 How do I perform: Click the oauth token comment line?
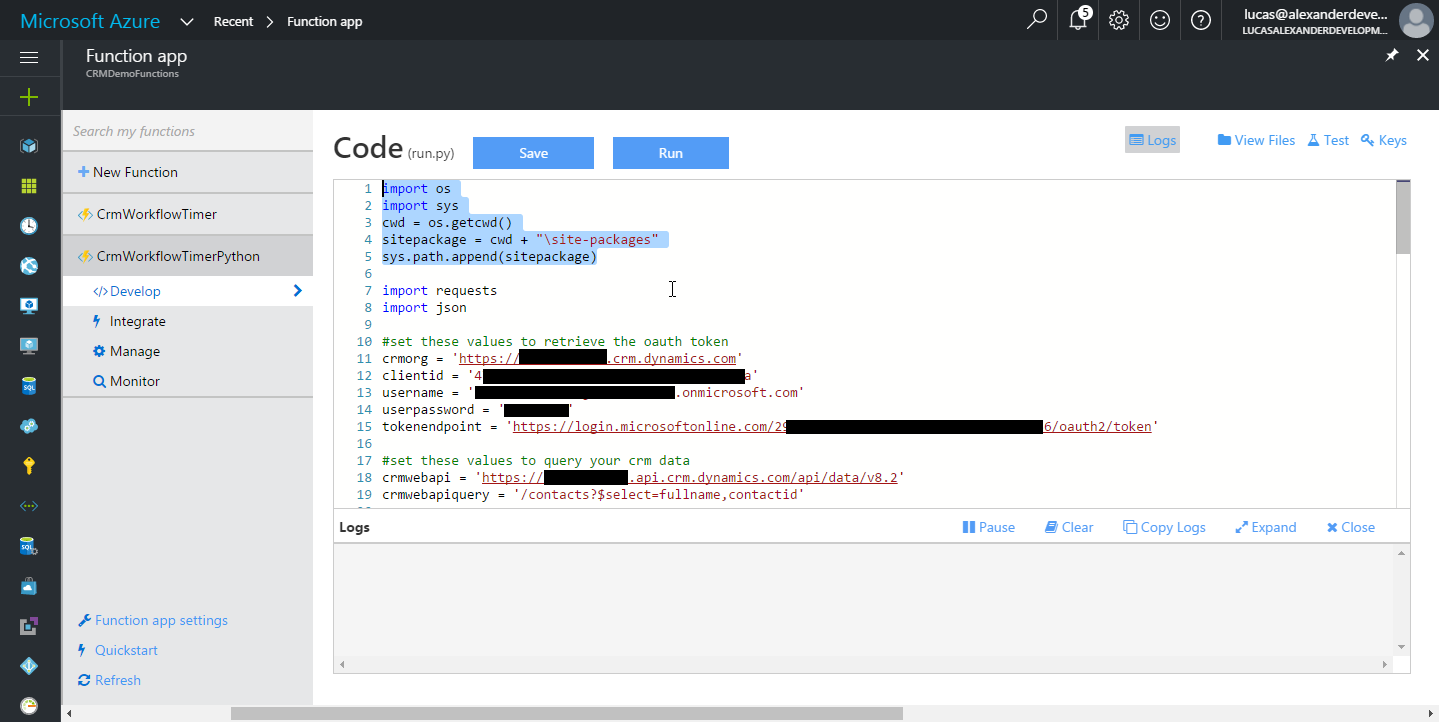click(x=555, y=342)
